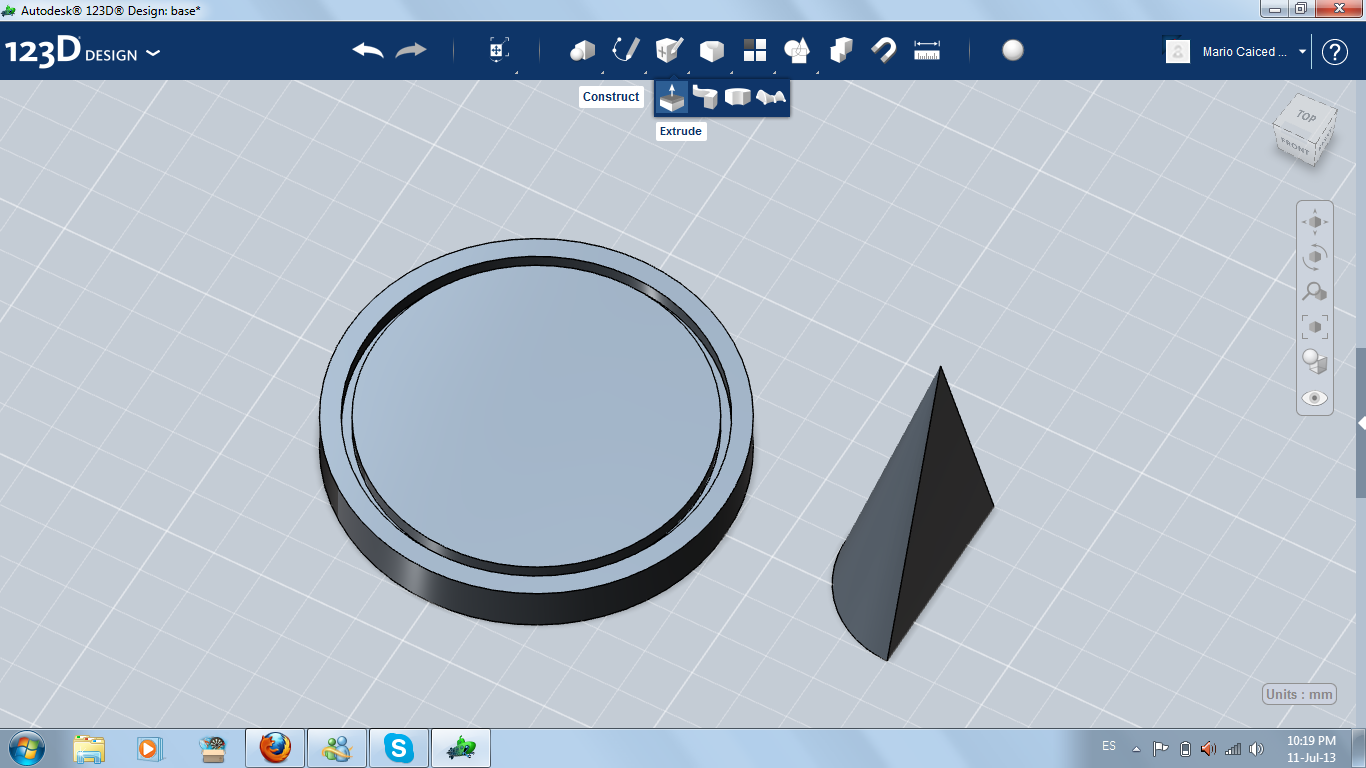Activate the Pan navigation tool
This screenshot has width=1366, height=768.
[1315, 221]
